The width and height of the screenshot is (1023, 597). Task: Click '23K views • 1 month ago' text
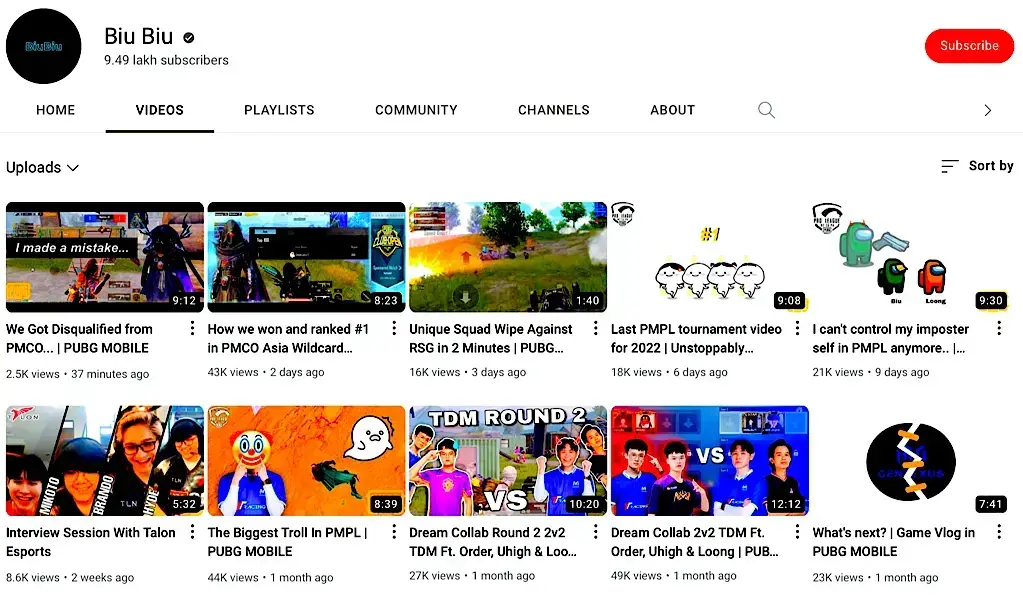point(876,577)
